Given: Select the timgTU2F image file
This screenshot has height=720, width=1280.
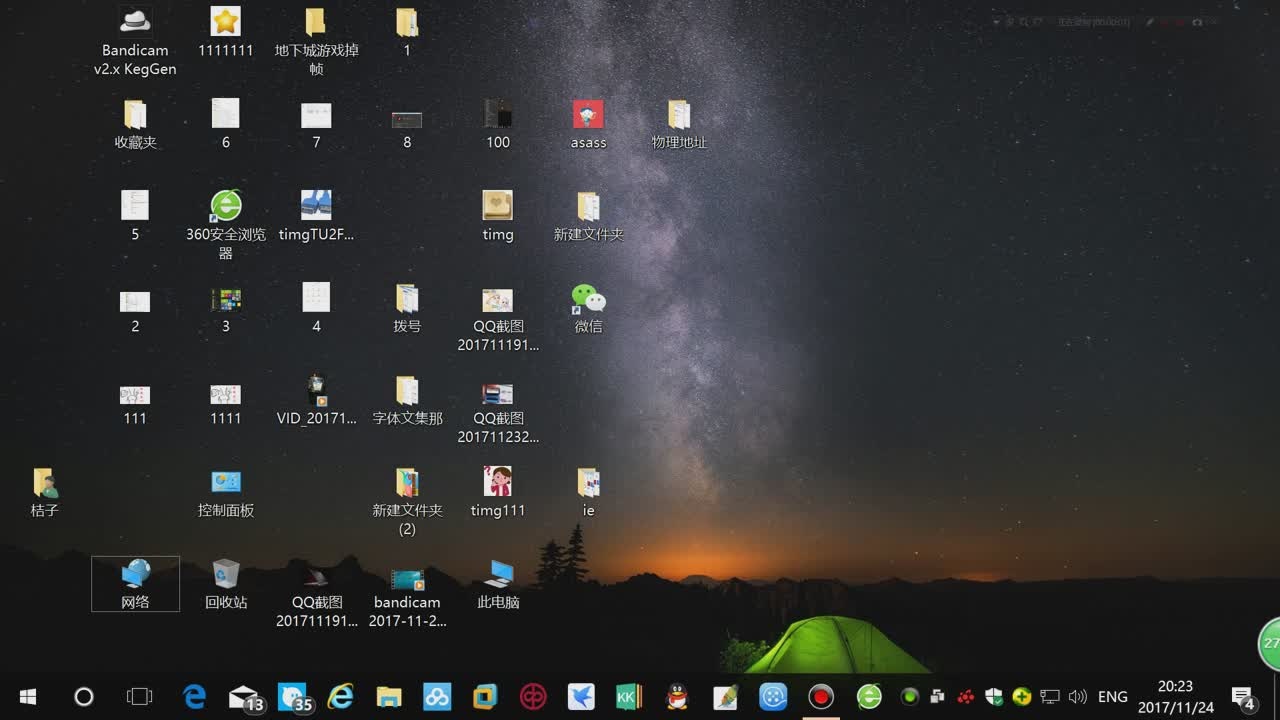Looking at the screenshot, I should [x=316, y=216].
